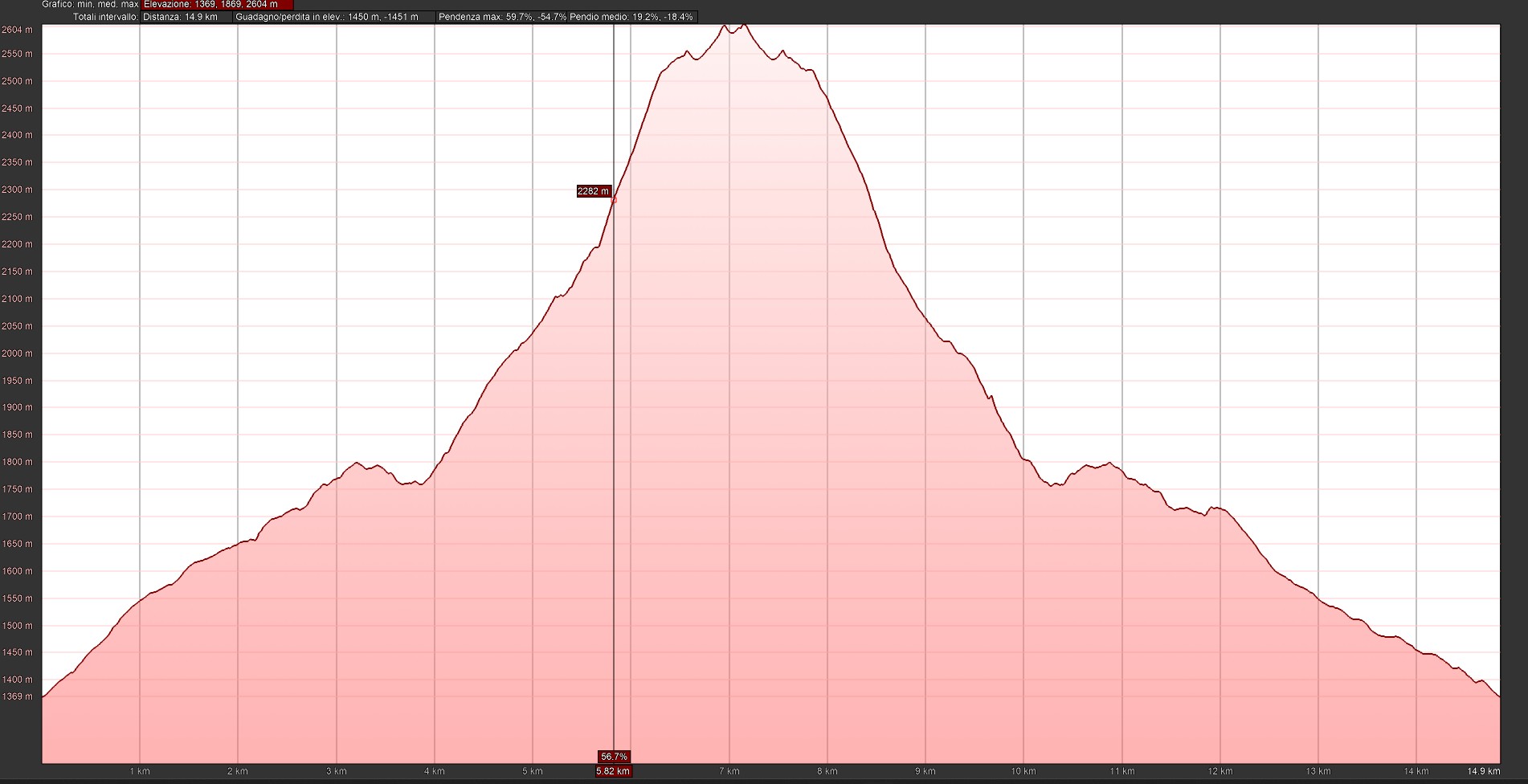The height and width of the screenshot is (784, 1528).
Task: Click the Grafico: min. med. max label
Action: (90, 5)
